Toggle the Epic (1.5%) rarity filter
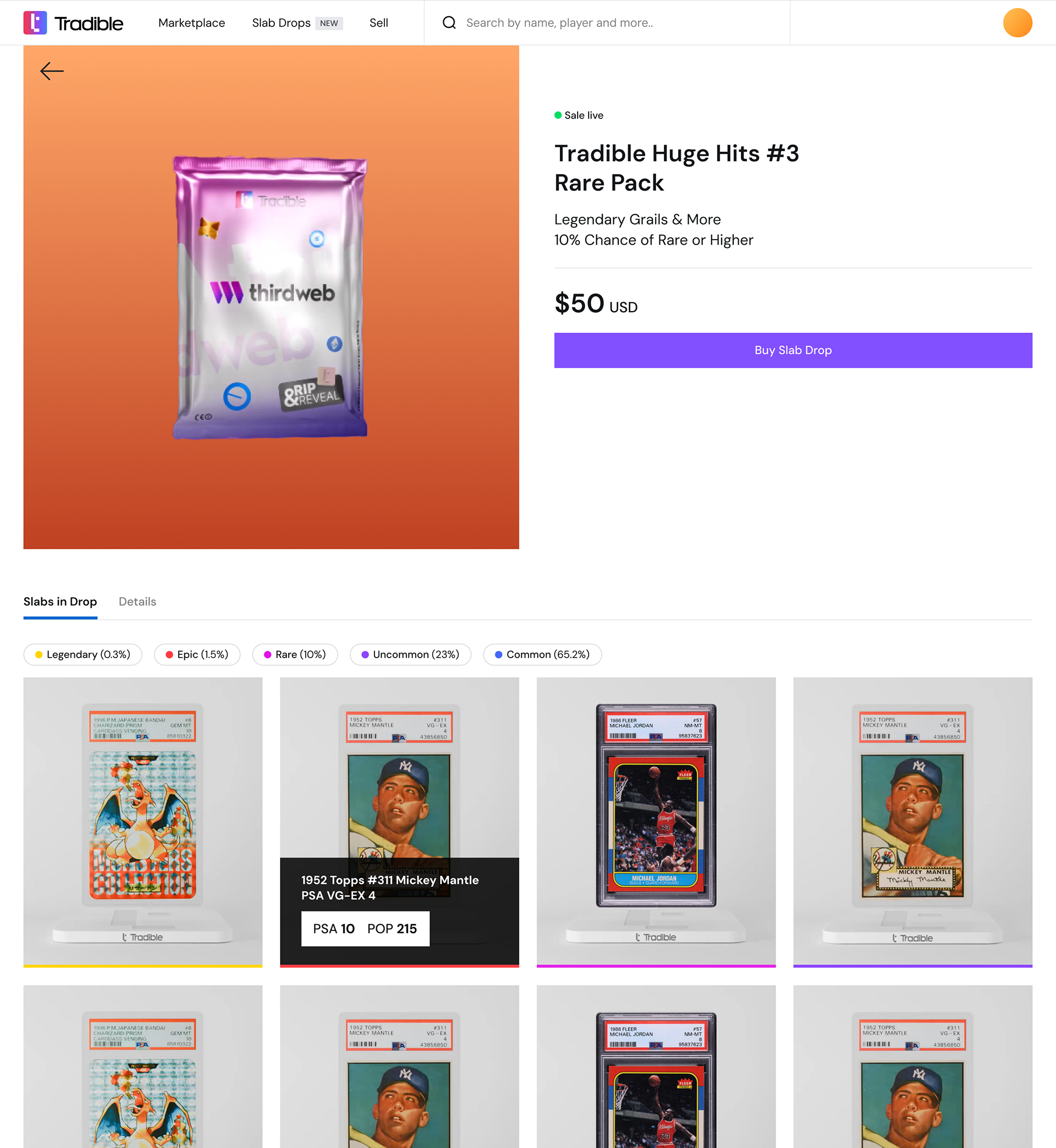The image size is (1056, 1148). 197,654
